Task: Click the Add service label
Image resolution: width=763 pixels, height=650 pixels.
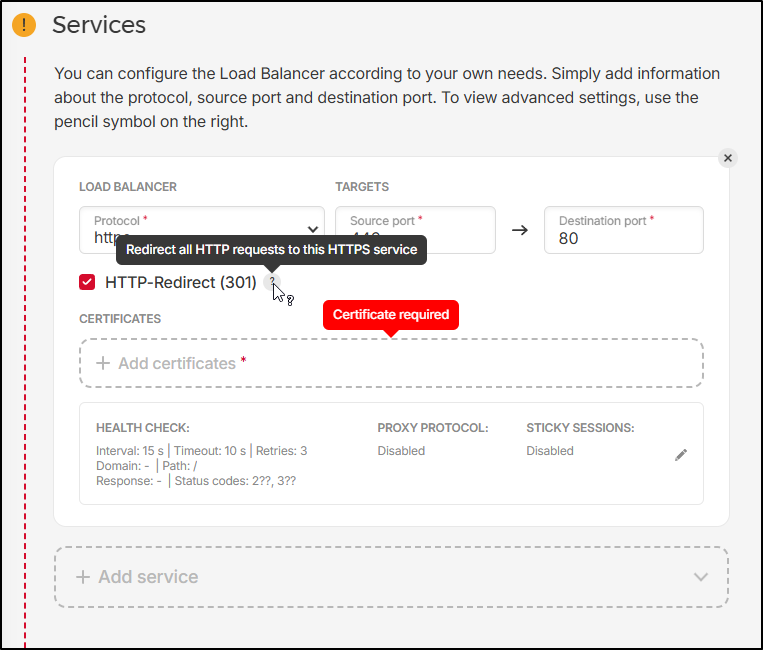Action: [x=148, y=577]
